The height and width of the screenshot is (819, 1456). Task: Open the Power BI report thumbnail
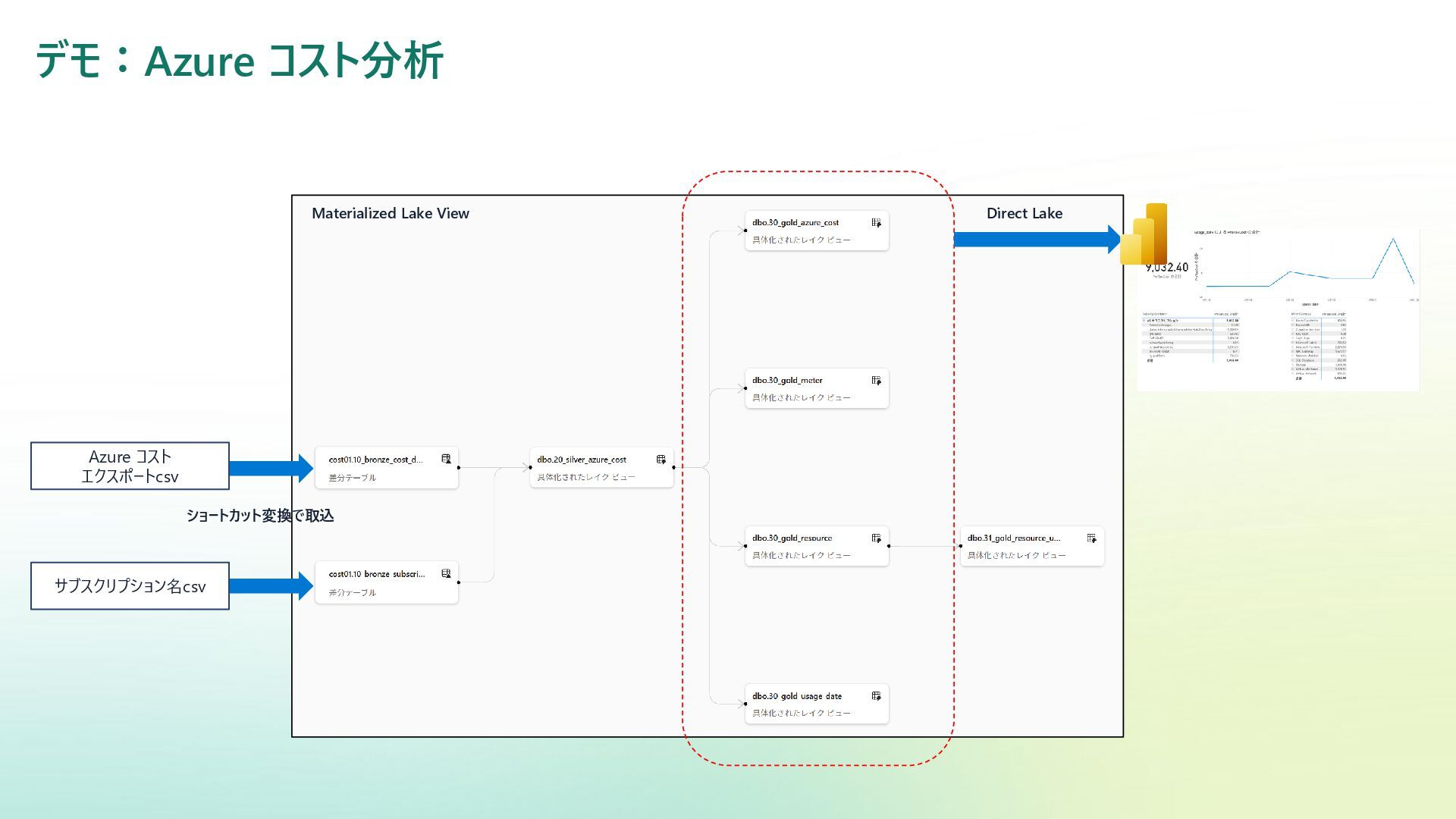pyautogui.click(x=1279, y=309)
